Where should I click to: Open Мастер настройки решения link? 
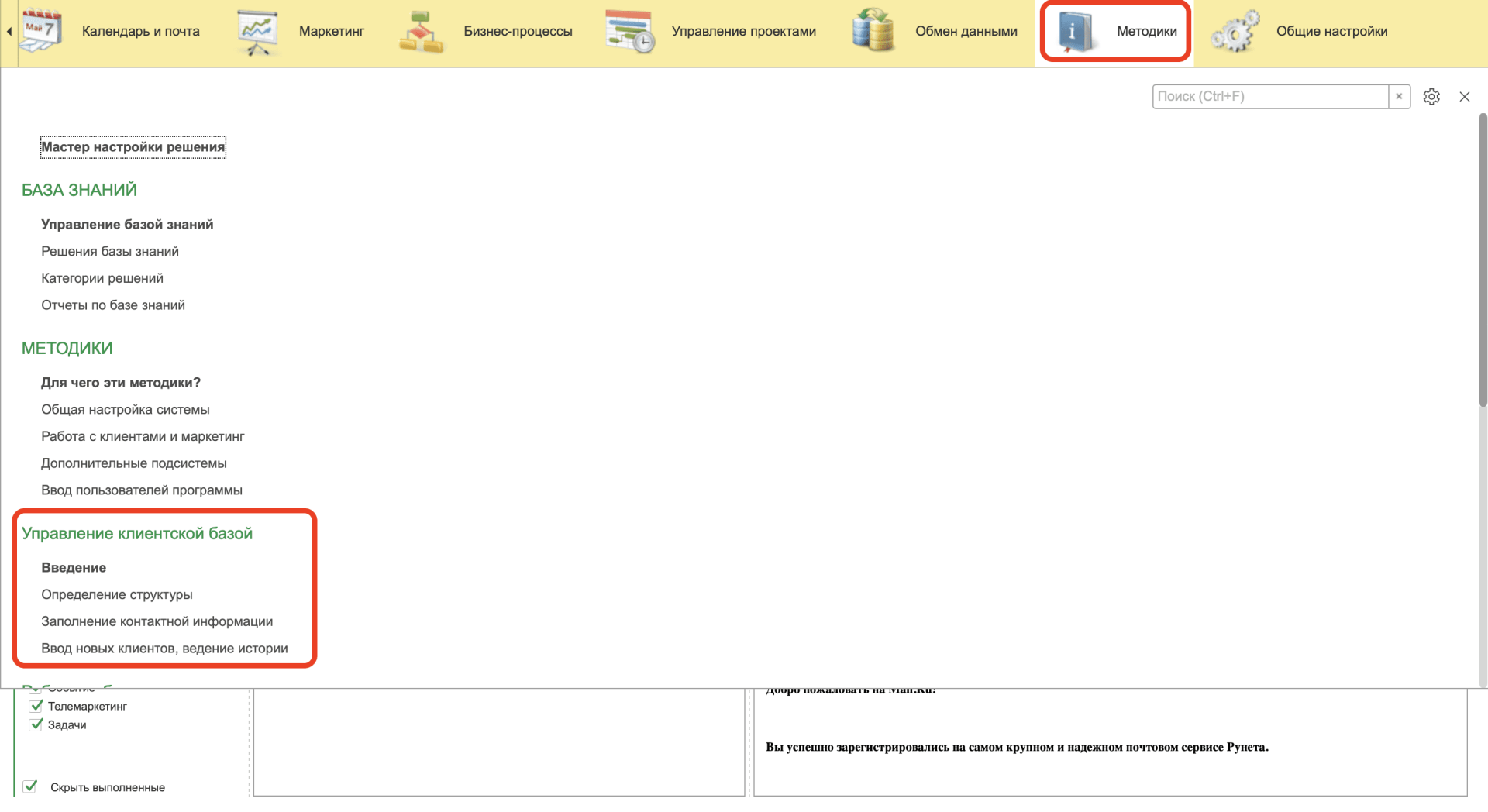(133, 147)
